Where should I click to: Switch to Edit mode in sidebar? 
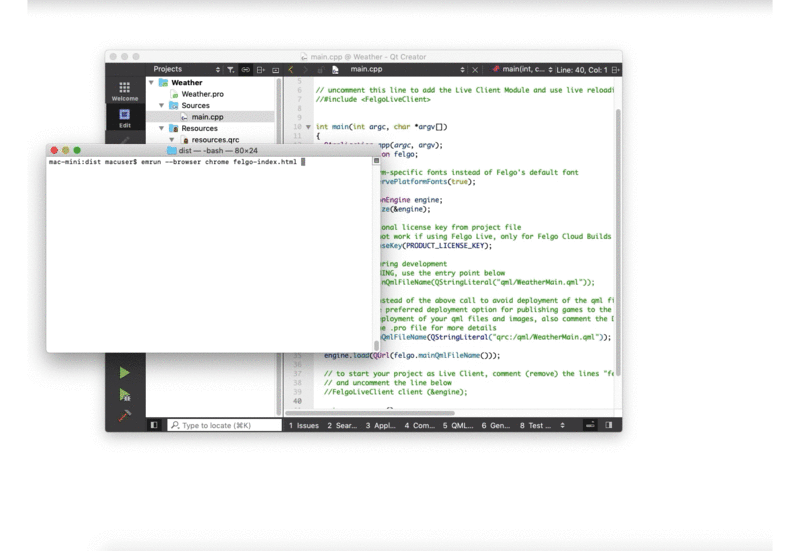click(125, 117)
